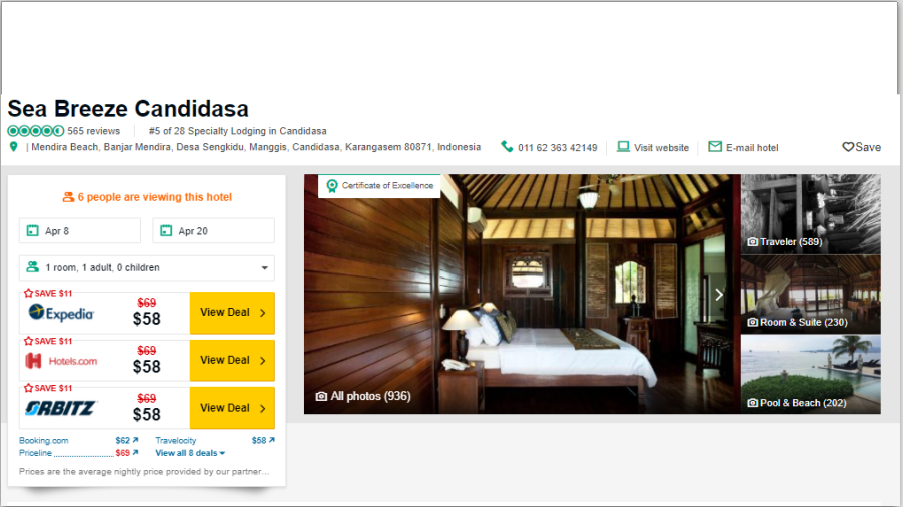
Task: View Deal from Hotels.com
Action: (232, 361)
